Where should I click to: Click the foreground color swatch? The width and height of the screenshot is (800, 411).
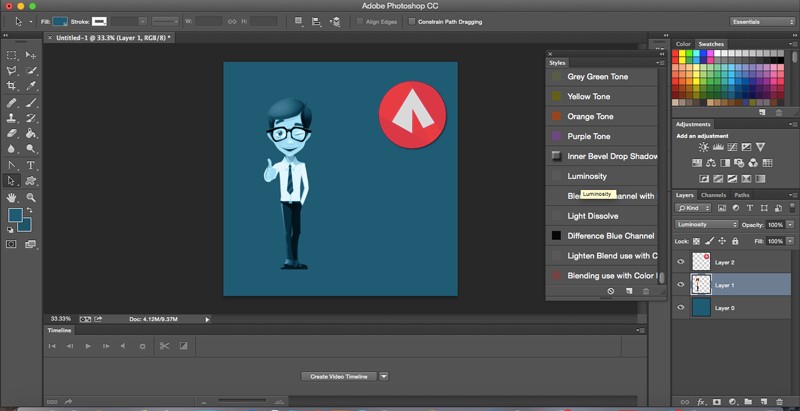15,215
